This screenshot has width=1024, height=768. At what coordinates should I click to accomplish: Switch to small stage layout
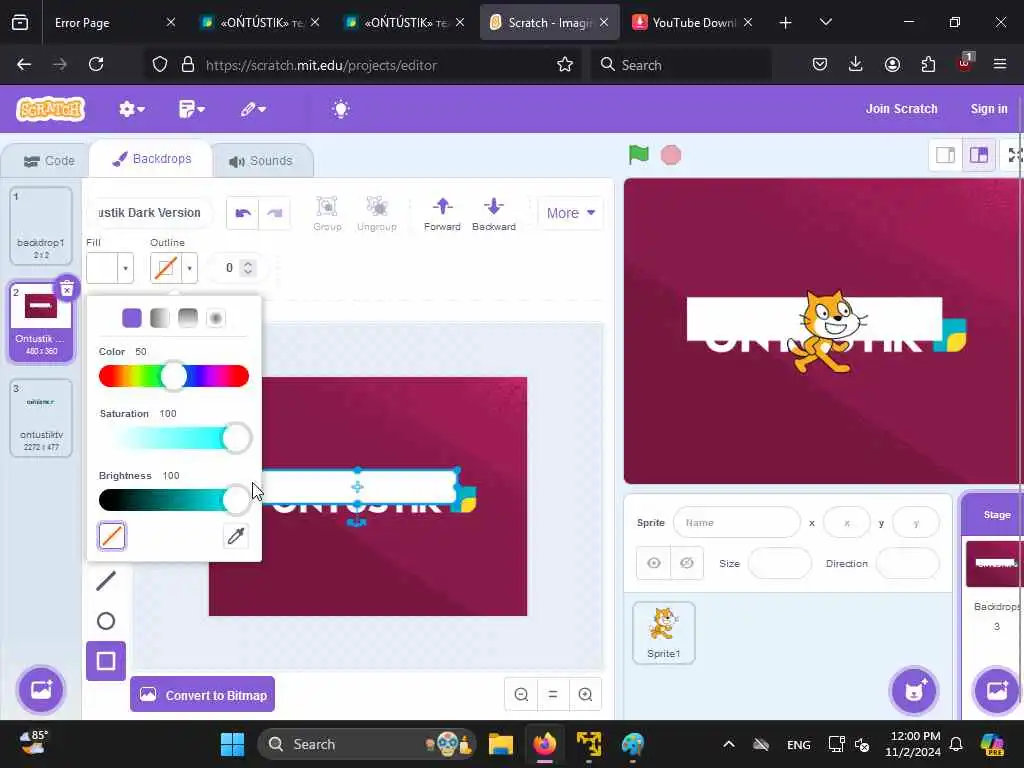[x=945, y=155]
